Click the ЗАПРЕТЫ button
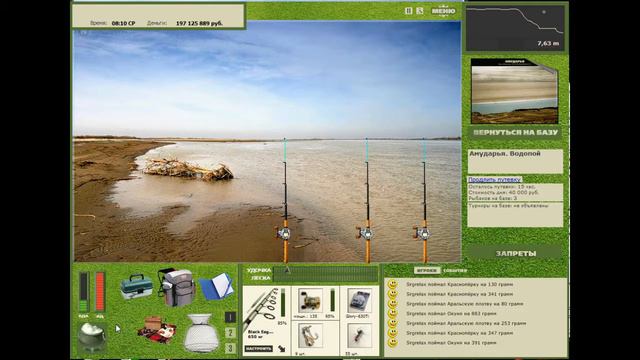Viewport: 640px width, 360px height. click(516, 253)
